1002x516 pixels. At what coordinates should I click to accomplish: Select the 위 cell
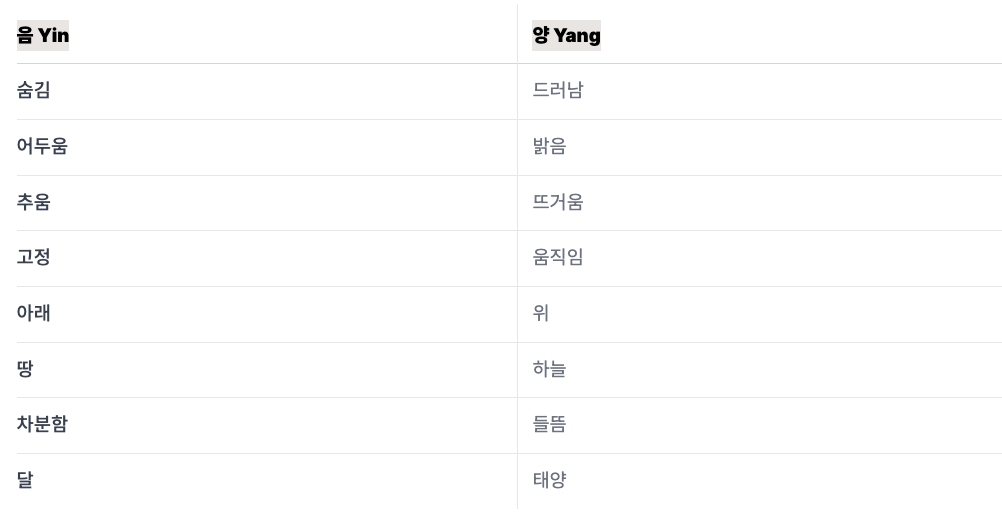(x=760, y=314)
